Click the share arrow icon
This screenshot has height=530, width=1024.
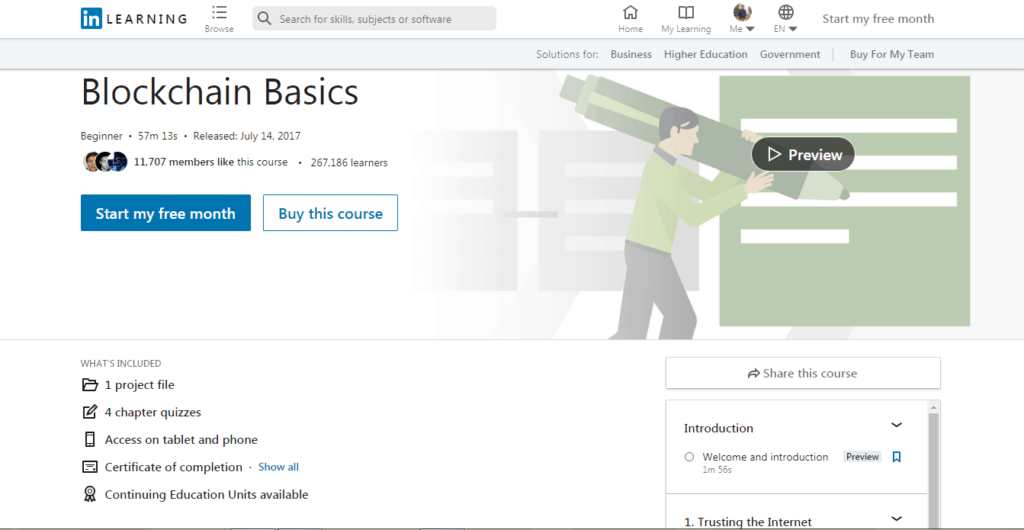pyautogui.click(x=754, y=373)
